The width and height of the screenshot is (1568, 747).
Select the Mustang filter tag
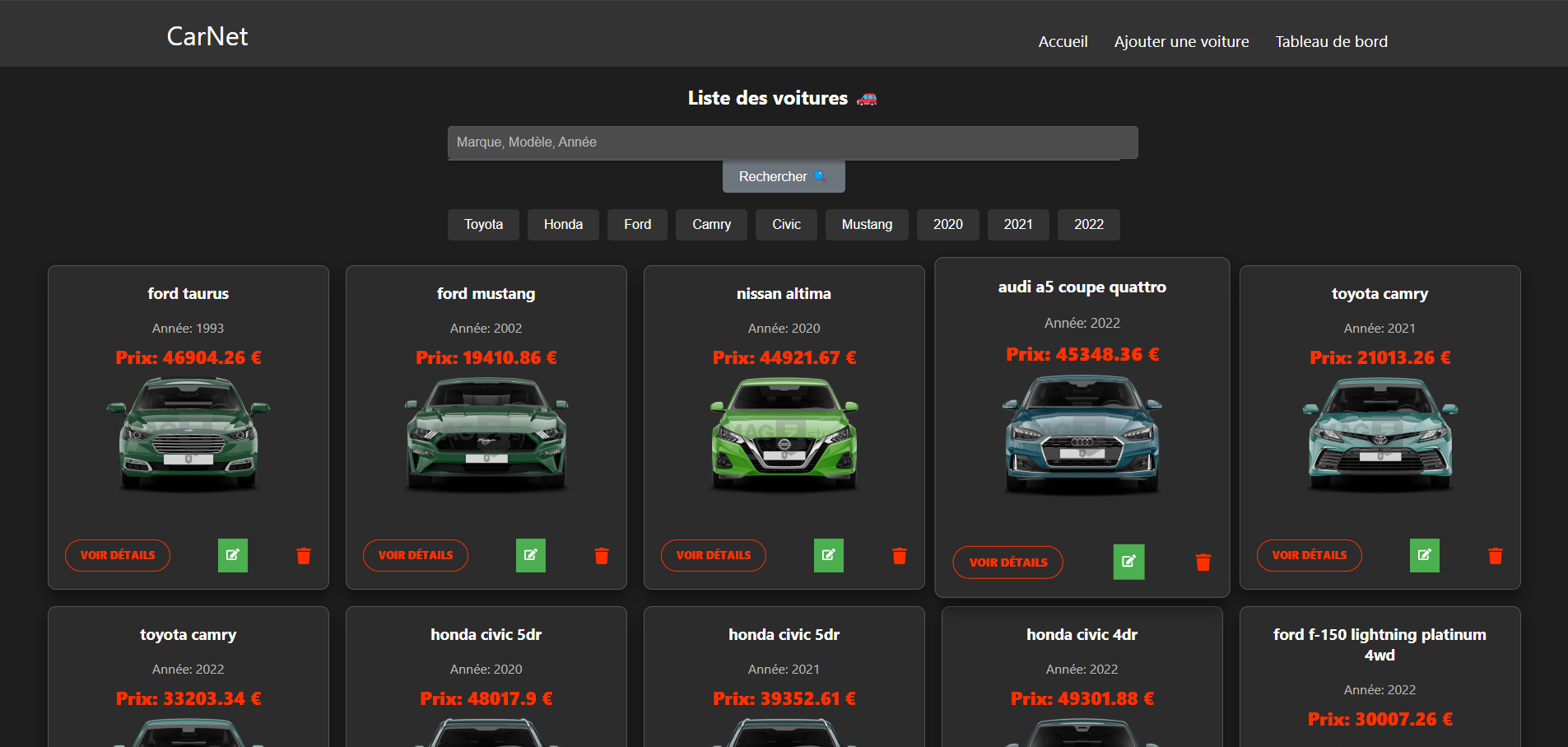(867, 225)
